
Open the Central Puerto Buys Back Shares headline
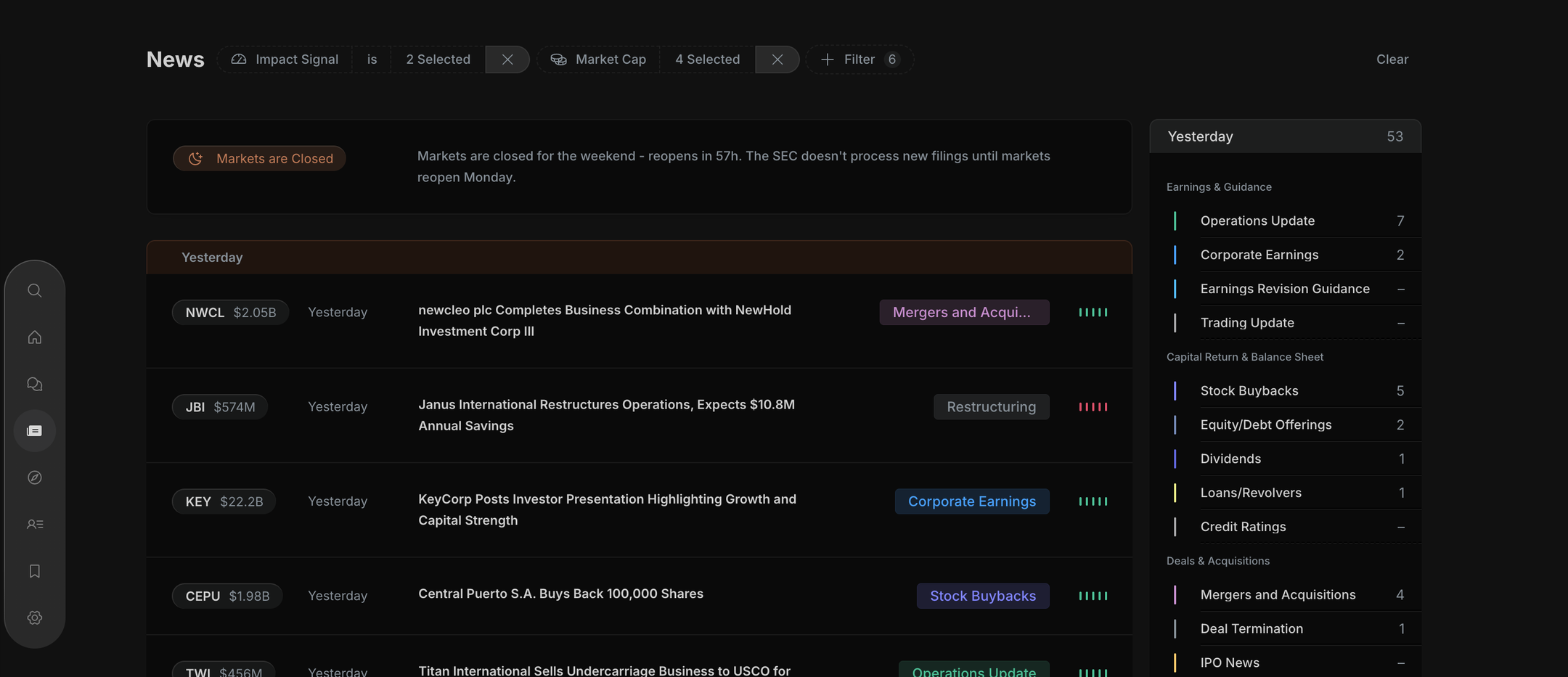pos(561,594)
